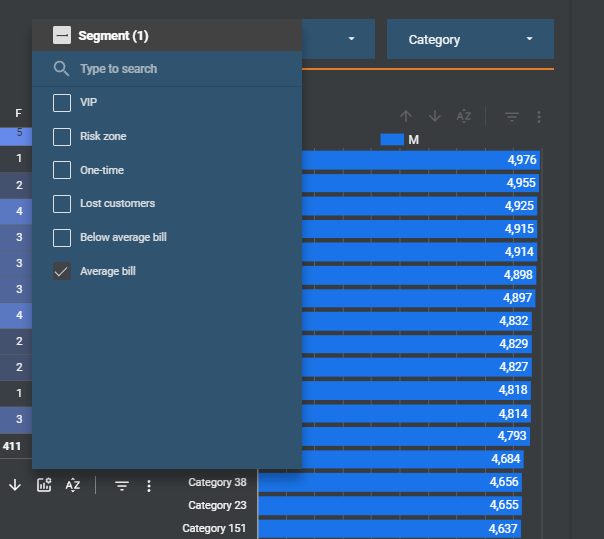Click the chart drill-up arrow icon
604x539 pixels.
tap(406, 116)
